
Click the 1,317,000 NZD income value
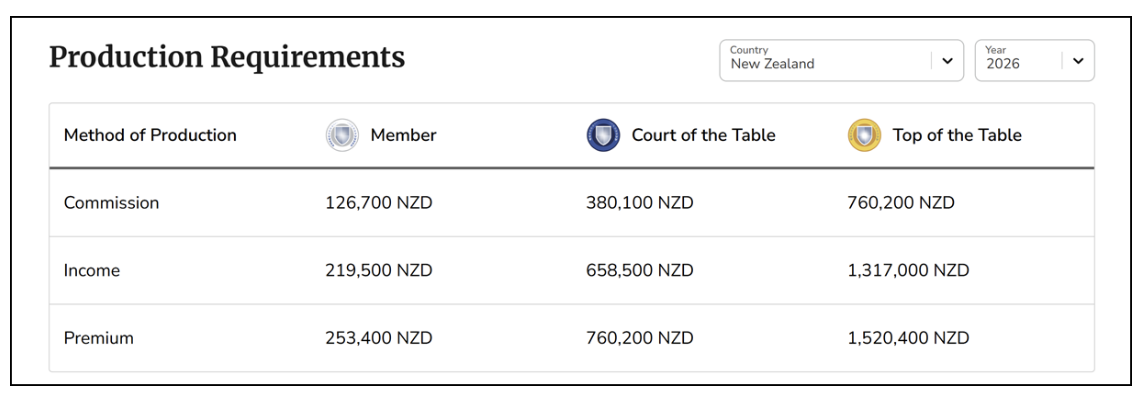pos(907,271)
